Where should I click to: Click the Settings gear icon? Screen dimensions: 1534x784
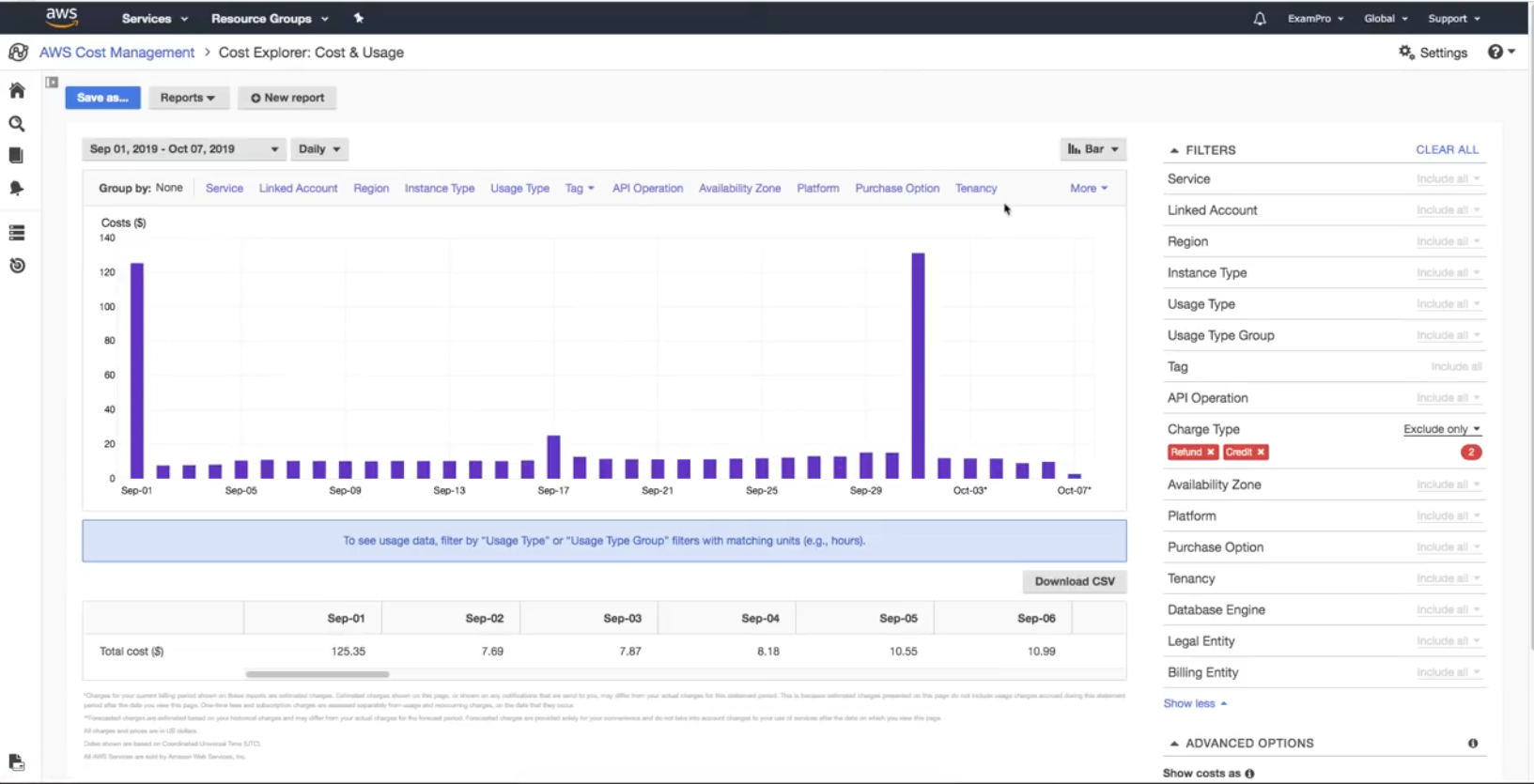tap(1406, 53)
